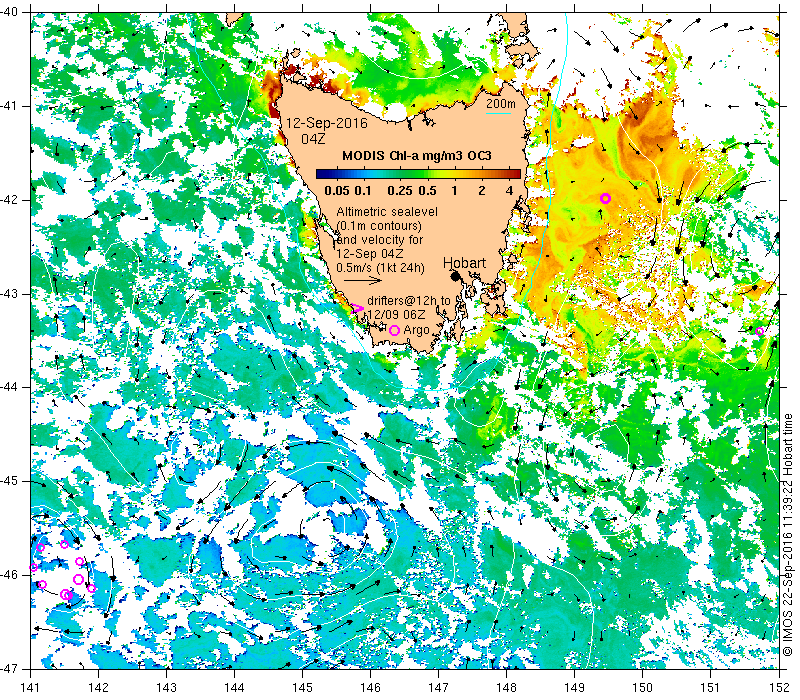Click latitude axis label -42
800x700 pixels.
pyautogui.click(x=10, y=199)
